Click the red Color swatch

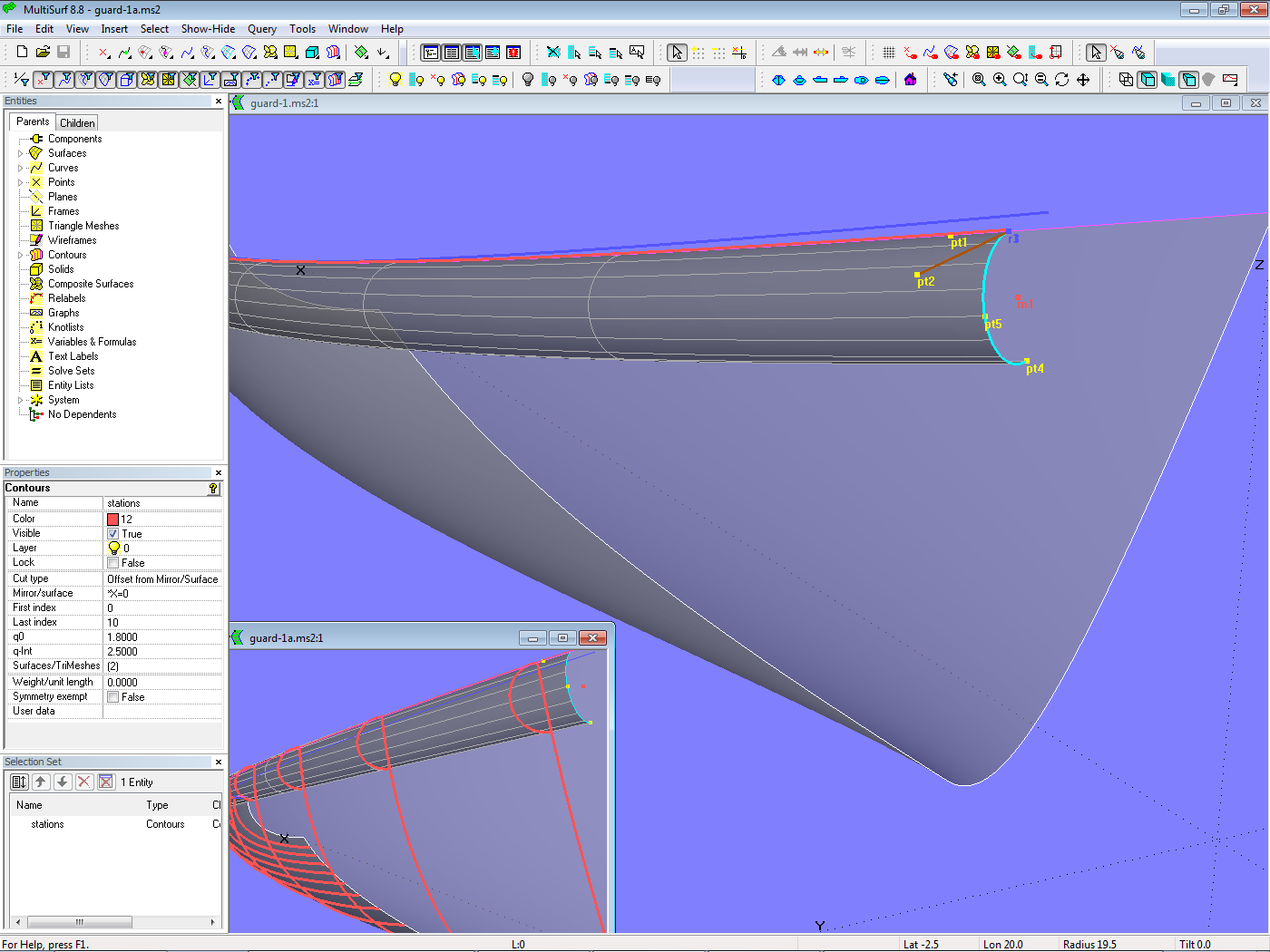[113, 520]
